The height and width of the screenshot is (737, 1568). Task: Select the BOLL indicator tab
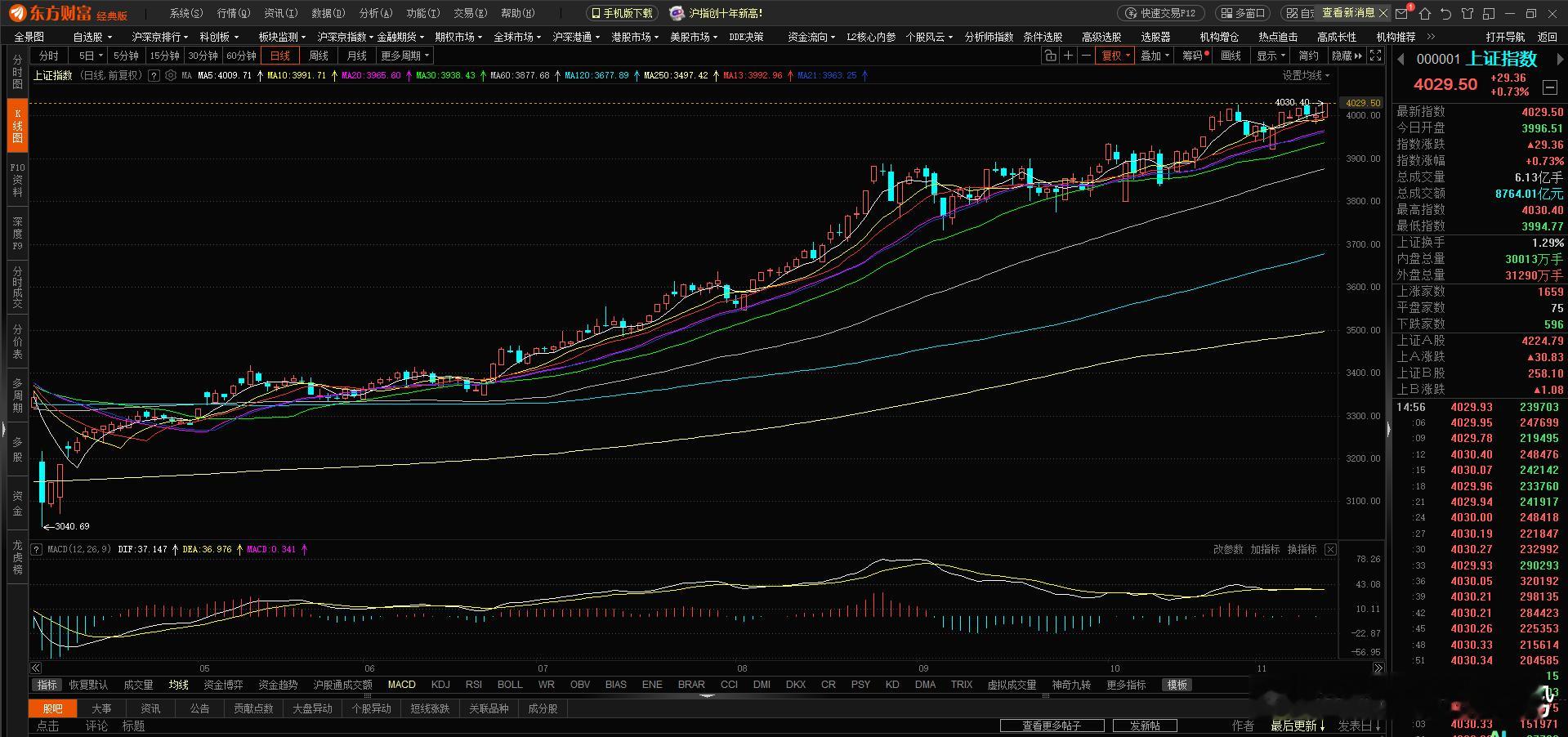point(510,685)
